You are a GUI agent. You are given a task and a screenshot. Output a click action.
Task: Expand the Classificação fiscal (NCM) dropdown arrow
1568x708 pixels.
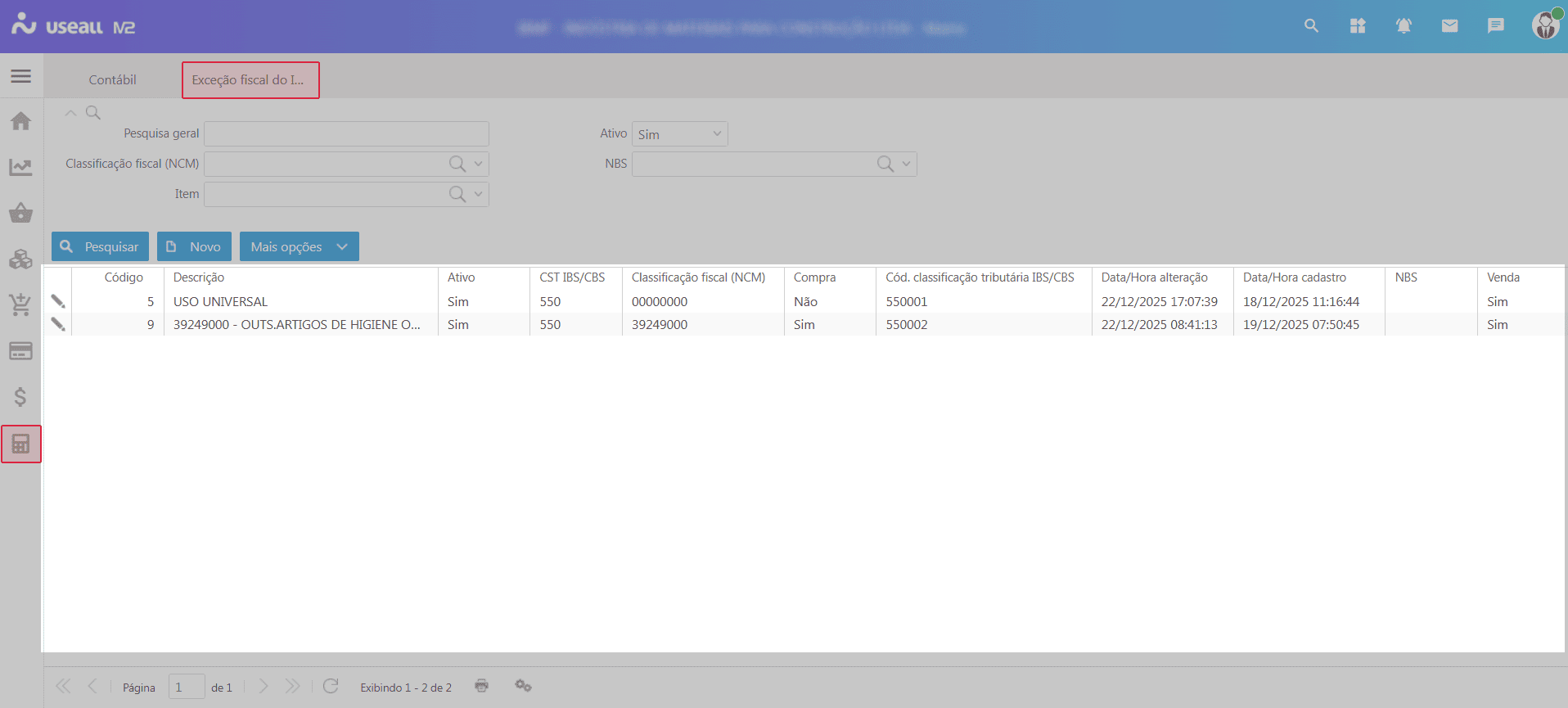tap(479, 164)
